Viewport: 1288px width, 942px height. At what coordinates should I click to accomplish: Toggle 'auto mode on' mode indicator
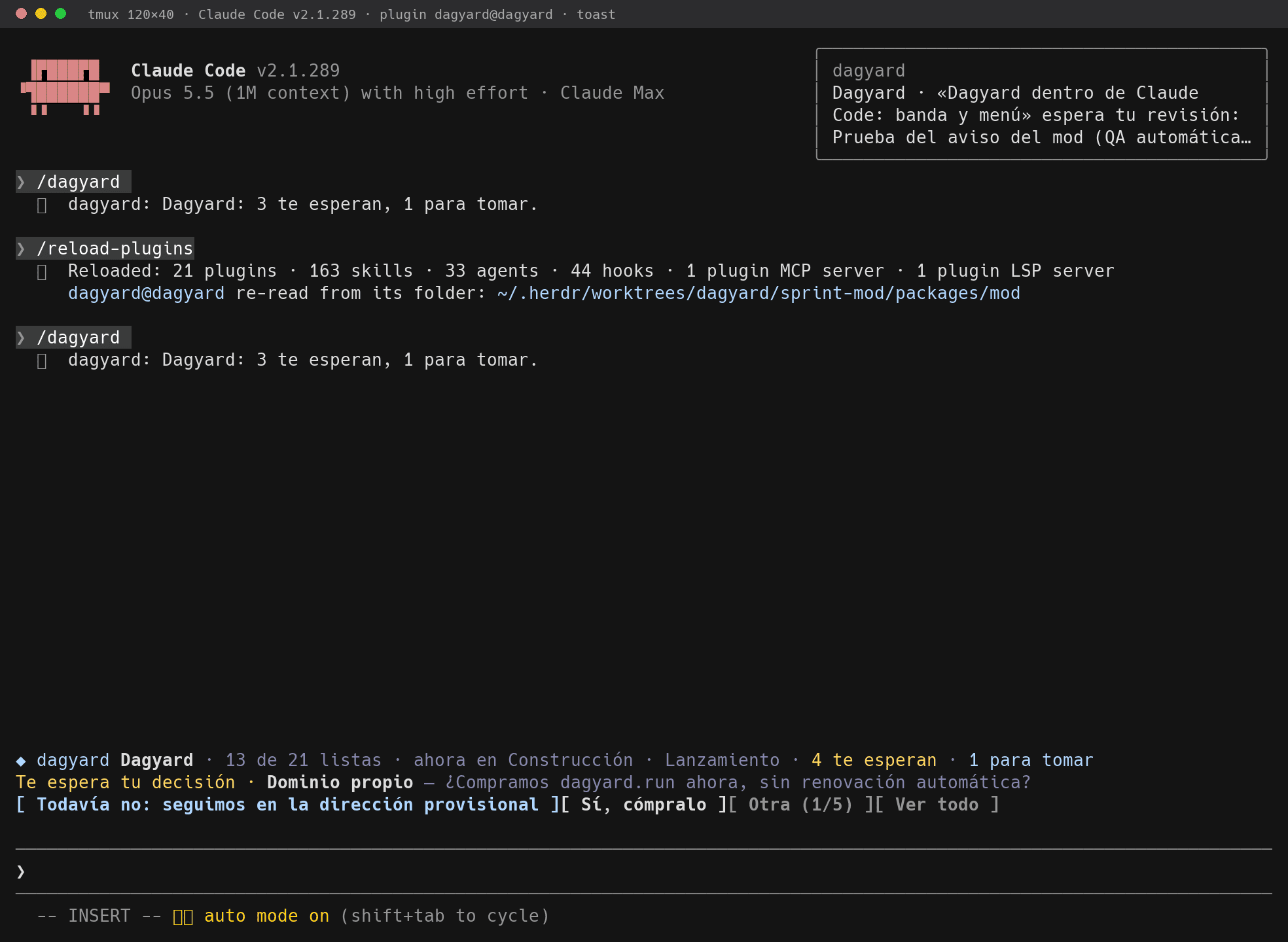coord(266,916)
